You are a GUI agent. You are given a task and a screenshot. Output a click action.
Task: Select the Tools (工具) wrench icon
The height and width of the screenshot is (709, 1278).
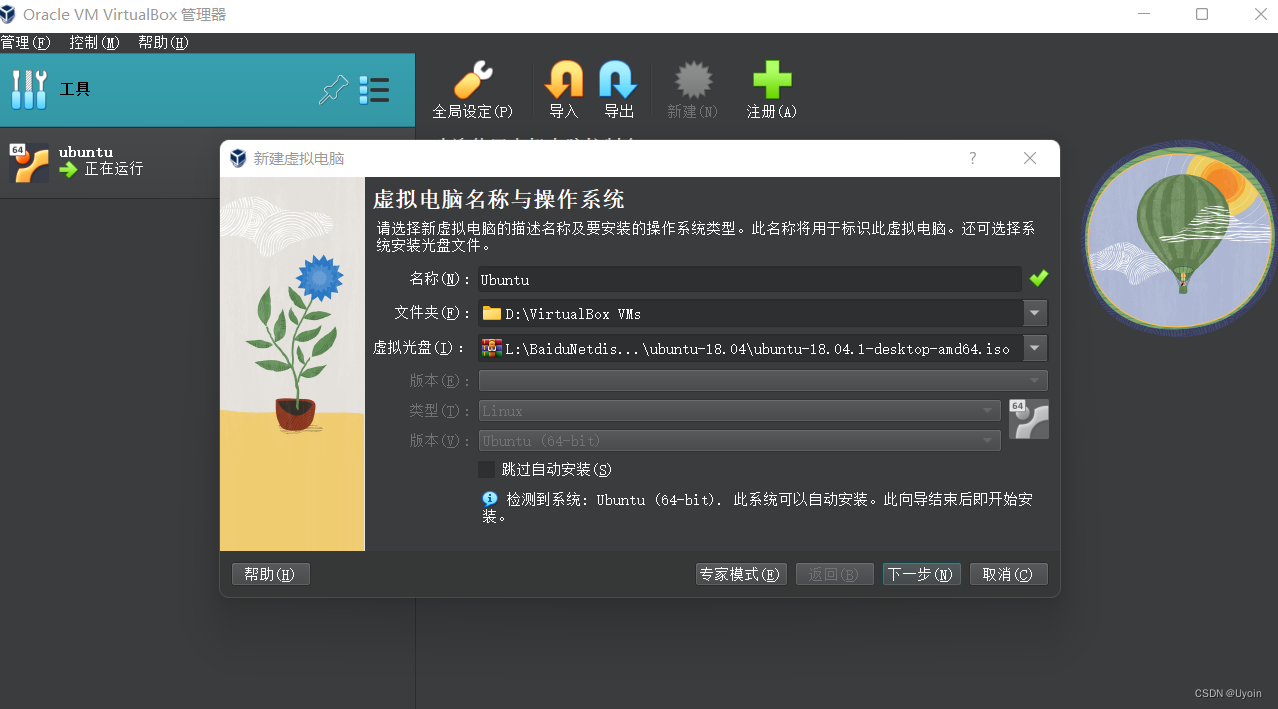coord(29,89)
